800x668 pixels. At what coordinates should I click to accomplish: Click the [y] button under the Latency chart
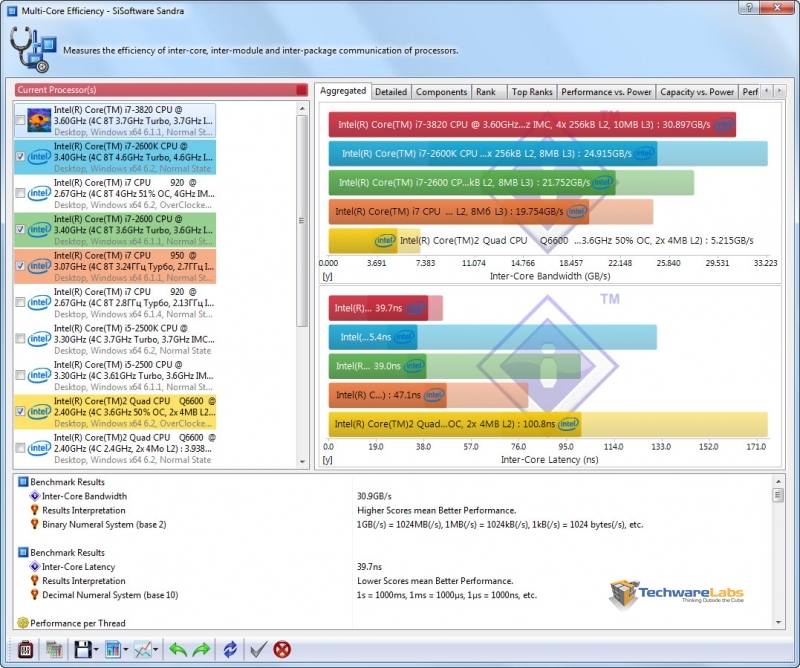[327, 460]
